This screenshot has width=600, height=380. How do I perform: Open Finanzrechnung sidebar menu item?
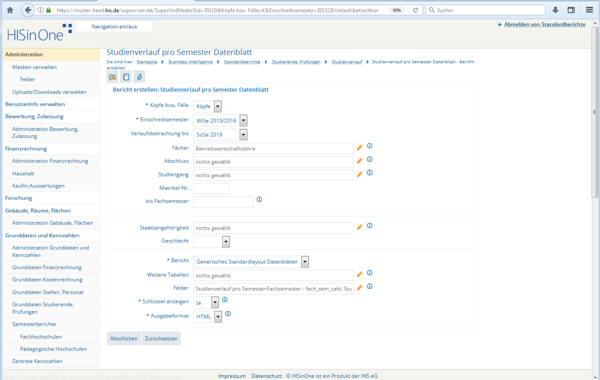[x=26, y=148]
